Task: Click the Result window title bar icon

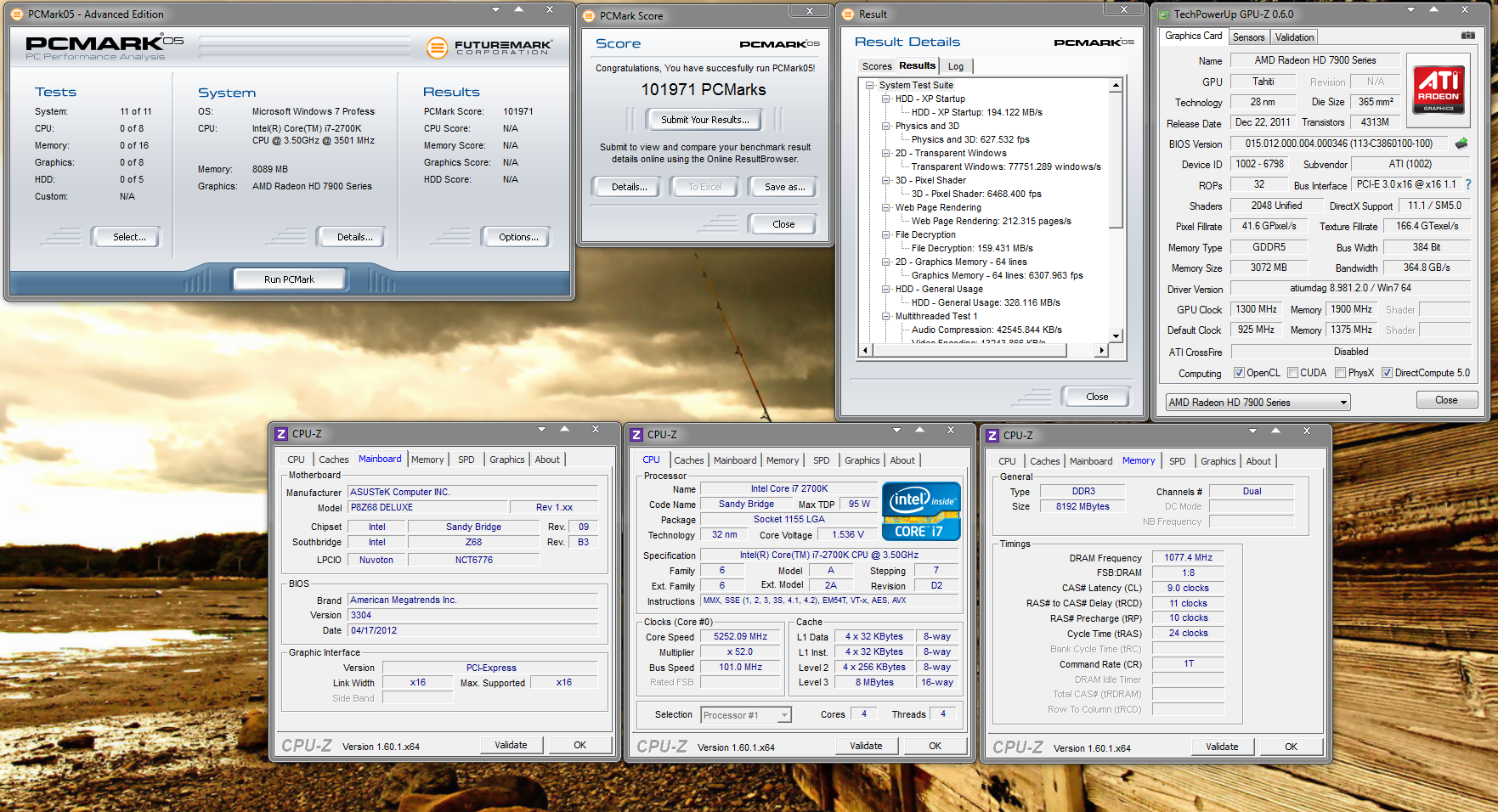Action: pyautogui.click(x=848, y=14)
